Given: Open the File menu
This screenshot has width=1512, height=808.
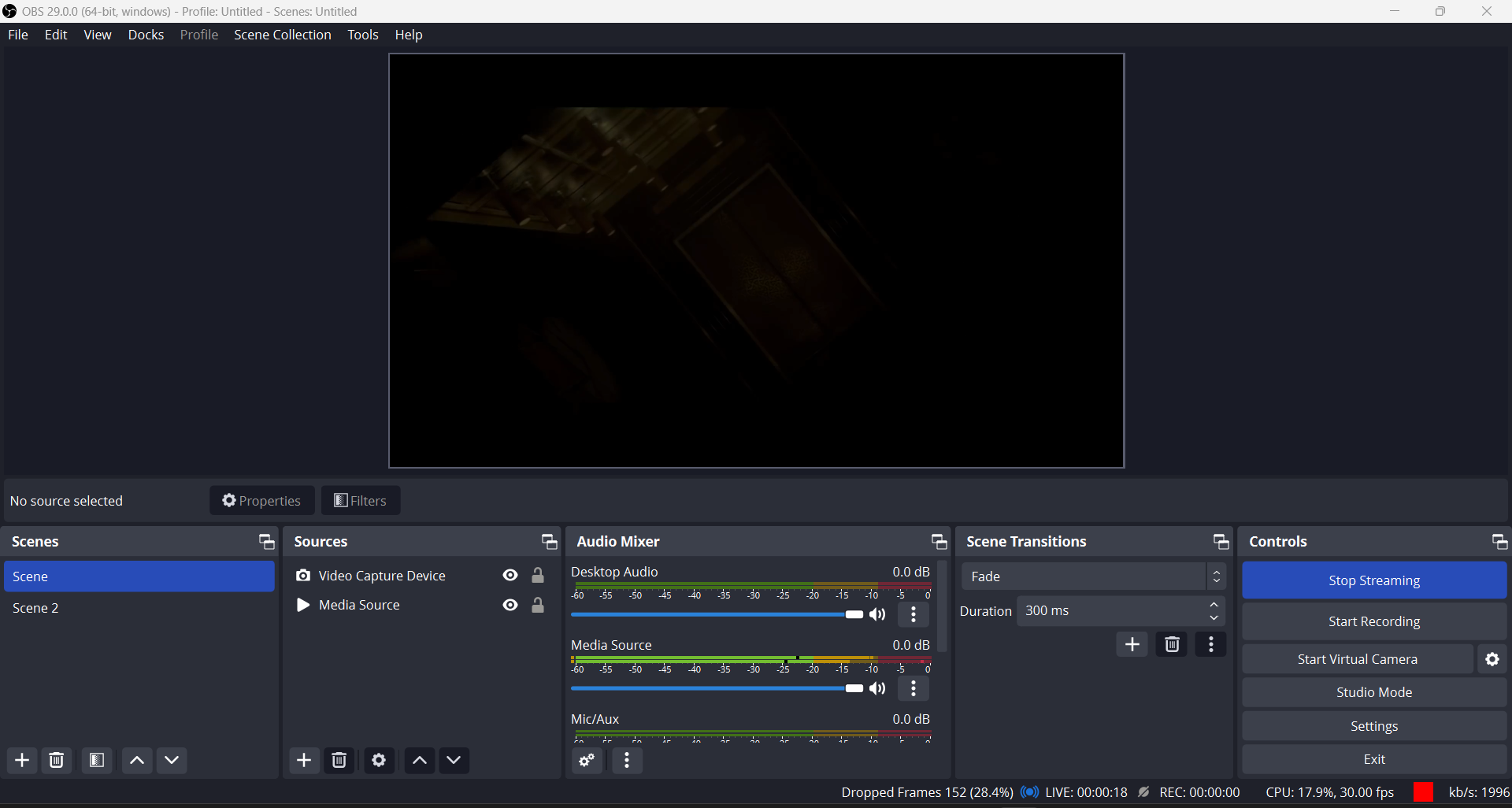Looking at the screenshot, I should (x=18, y=35).
